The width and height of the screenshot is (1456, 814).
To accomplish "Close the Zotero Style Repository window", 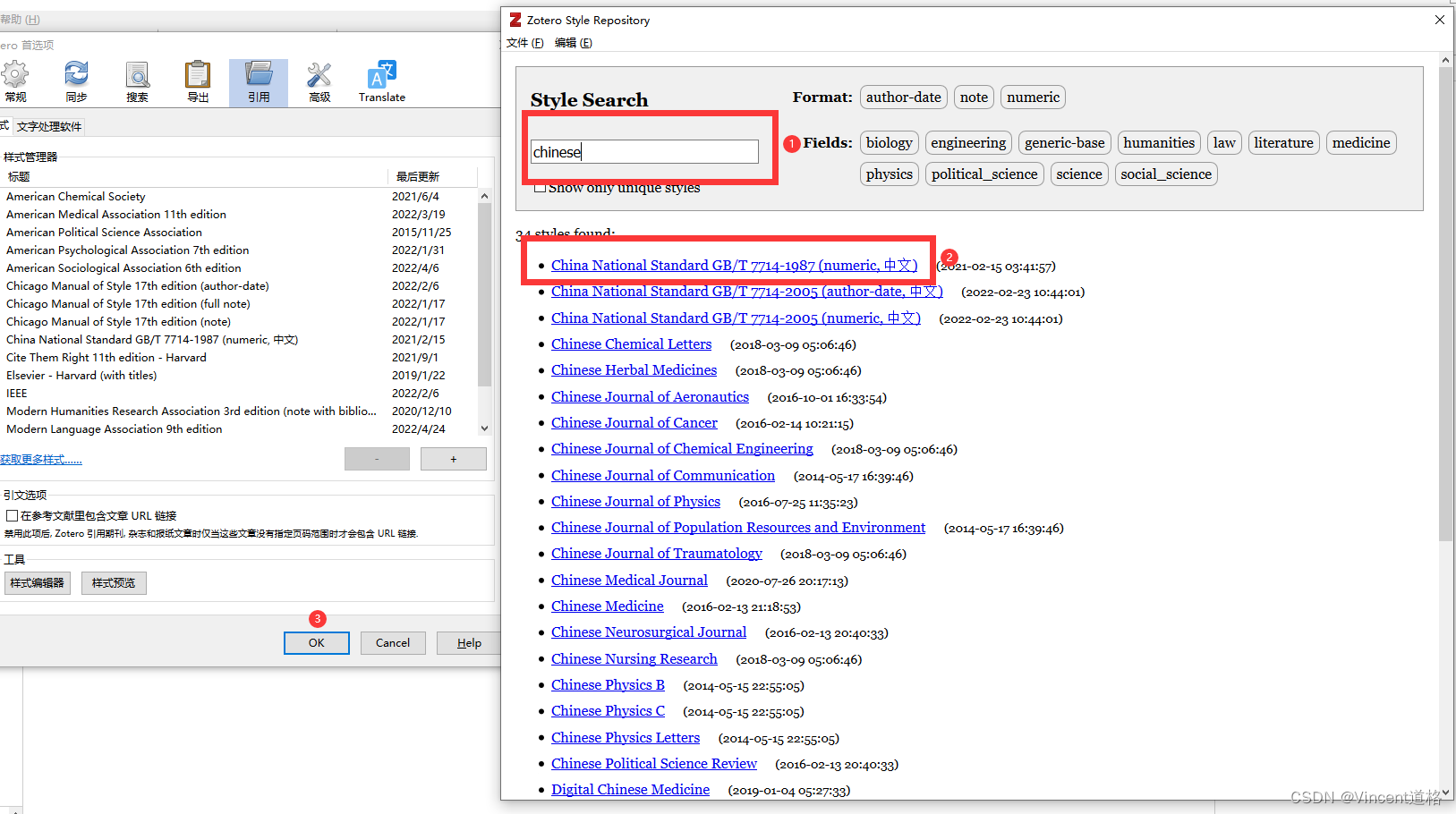I will (1440, 20).
